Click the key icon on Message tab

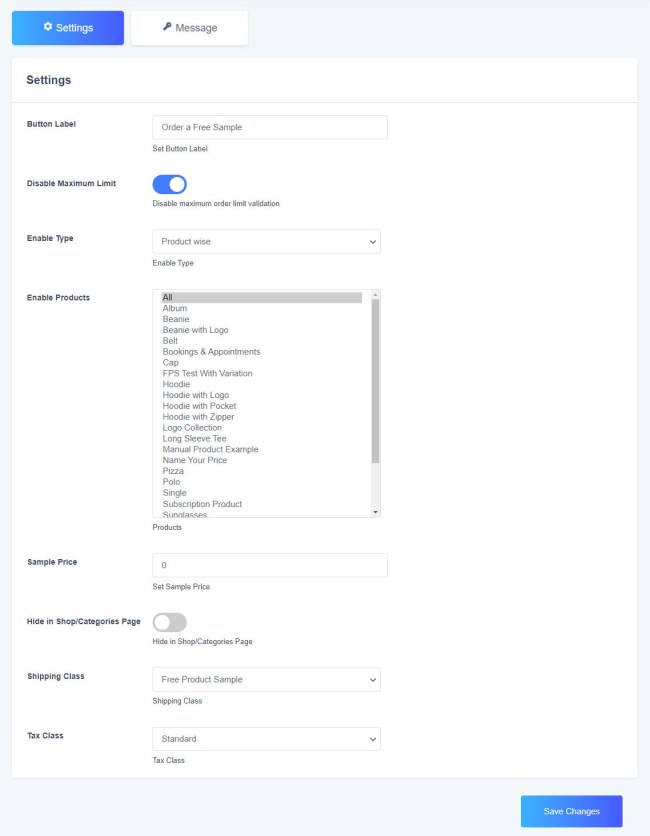167,27
